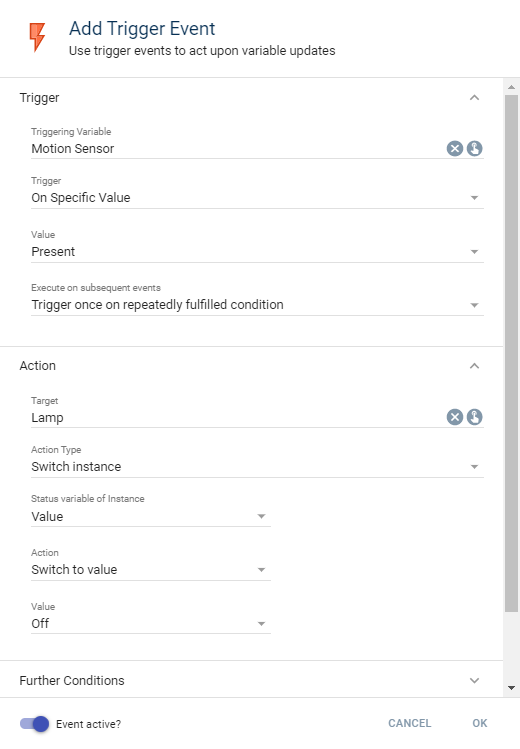This screenshot has height=749, width=520.
Task: Click the CANCEL button
Action: pos(409,723)
